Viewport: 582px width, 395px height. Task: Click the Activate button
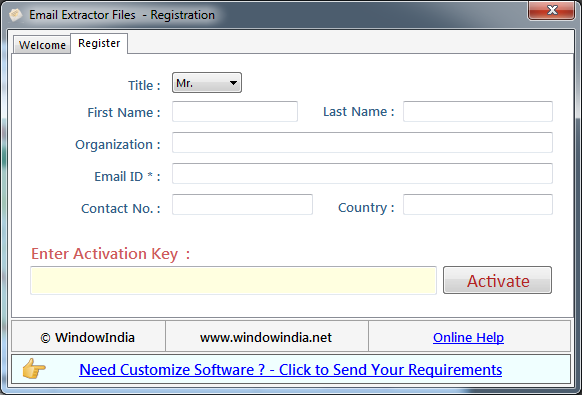click(497, 280)
